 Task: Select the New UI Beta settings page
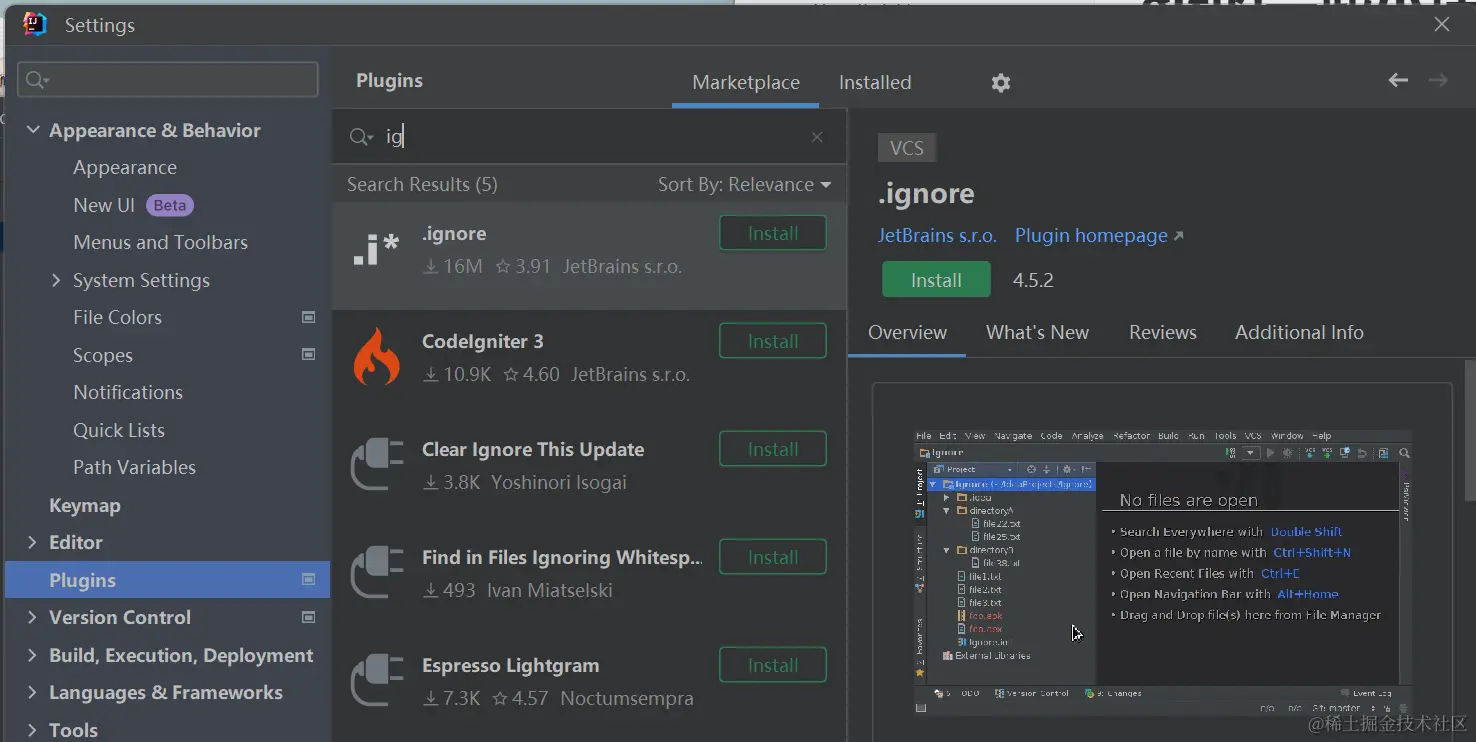click(133, 205)
